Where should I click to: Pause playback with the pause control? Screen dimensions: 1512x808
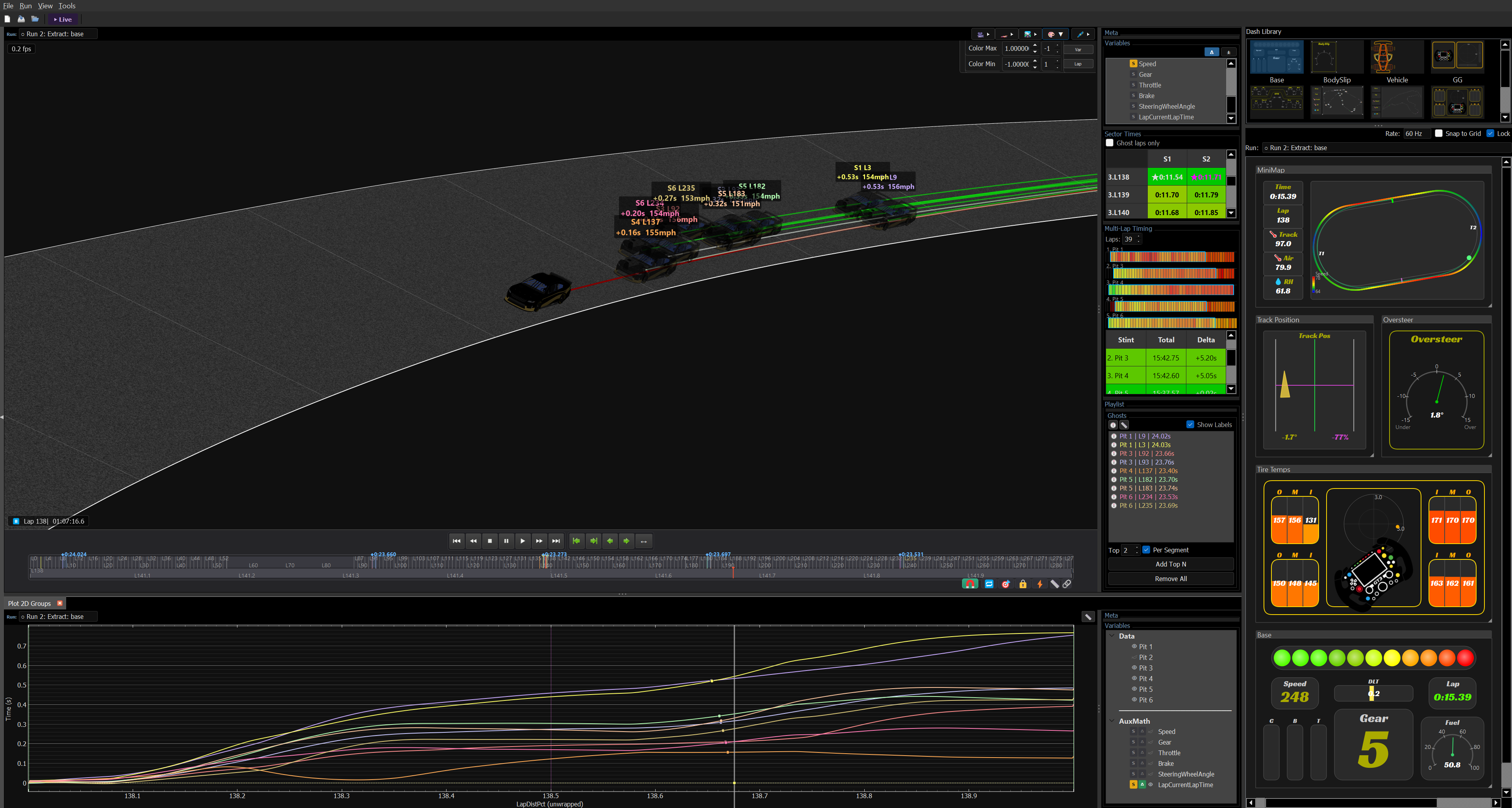point(506,541)
